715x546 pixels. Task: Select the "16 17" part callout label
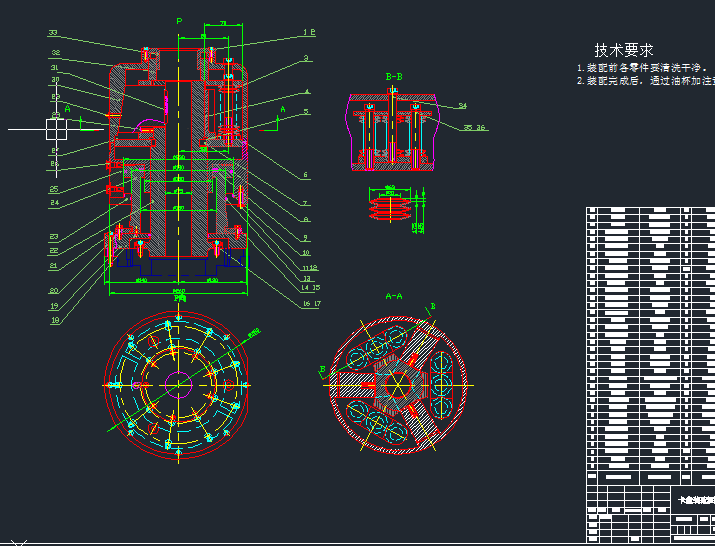(312, 303)
